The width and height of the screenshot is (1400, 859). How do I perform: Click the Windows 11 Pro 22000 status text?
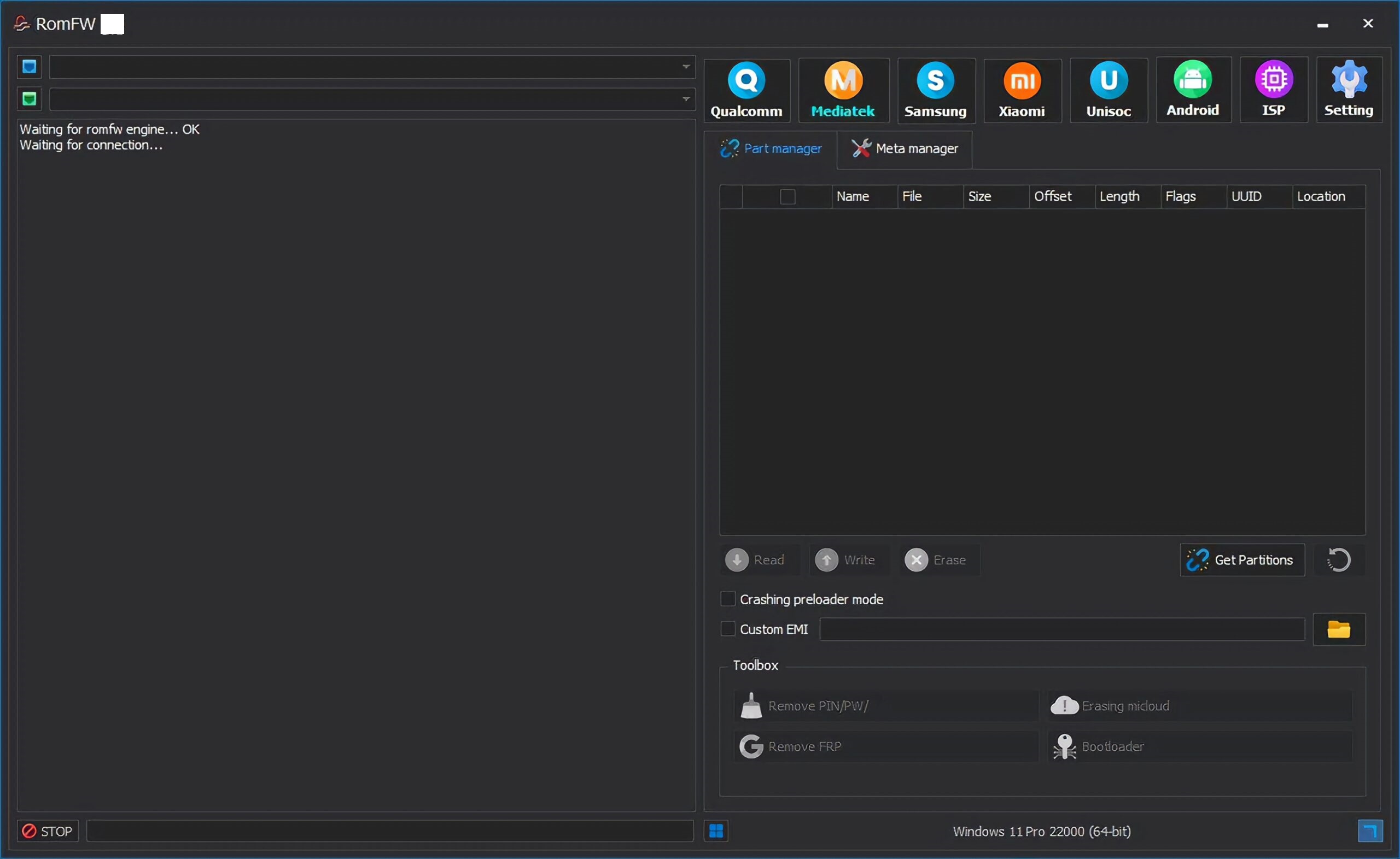click(x=1041, y=831)
